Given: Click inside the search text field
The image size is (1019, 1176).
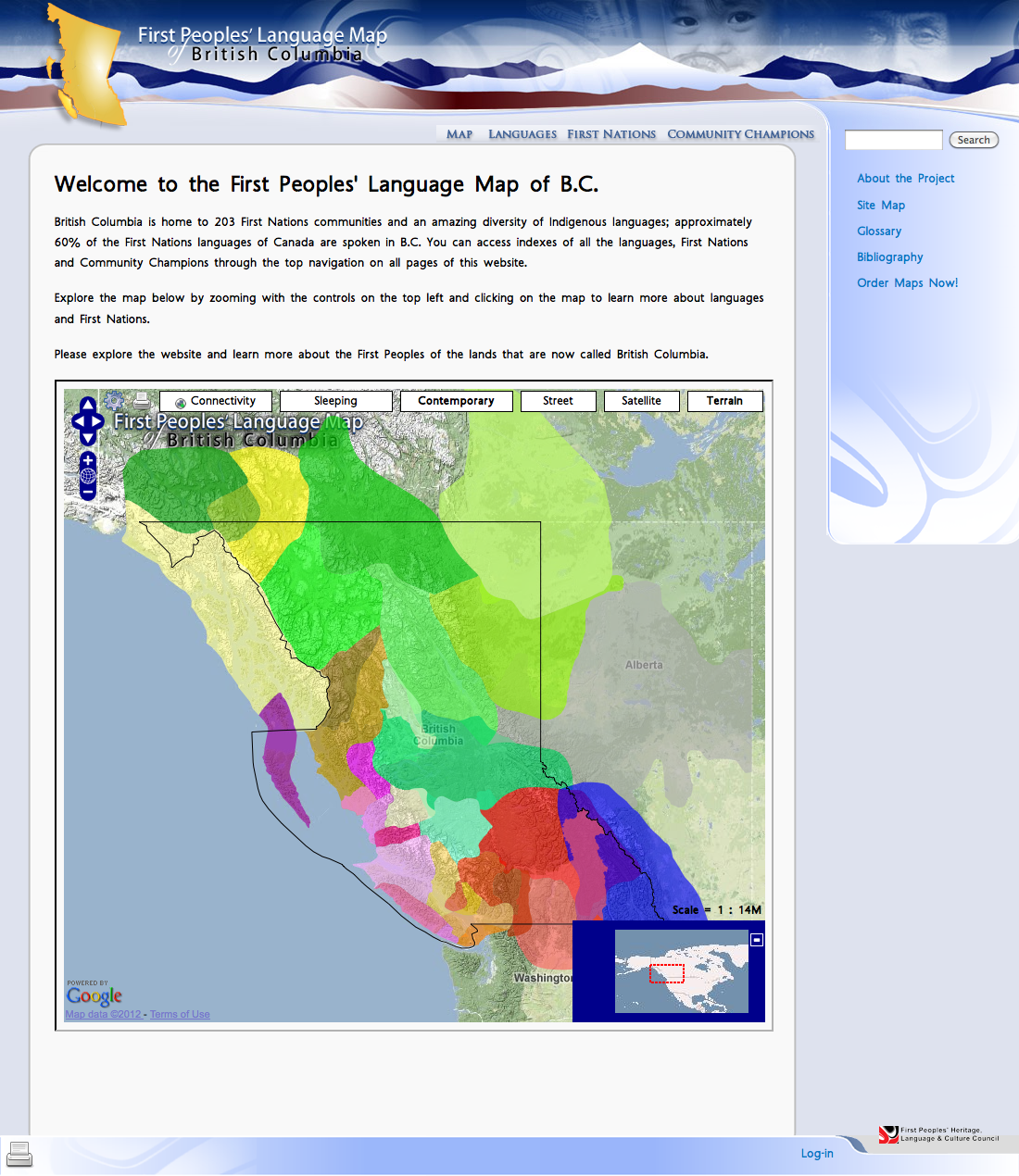Looking at the screenshot, I should tap(892, 139).
